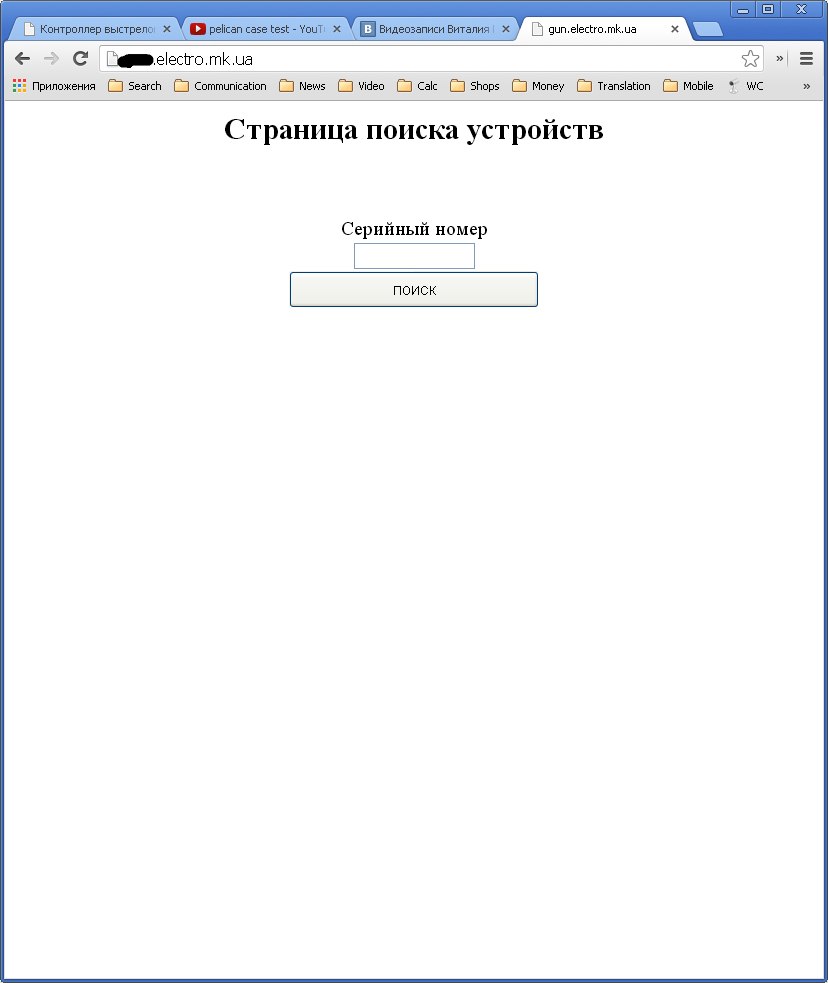This screenshot has width=828, height=983.
Task: Click the Серийный номер input field
Action: click(414, 256)
